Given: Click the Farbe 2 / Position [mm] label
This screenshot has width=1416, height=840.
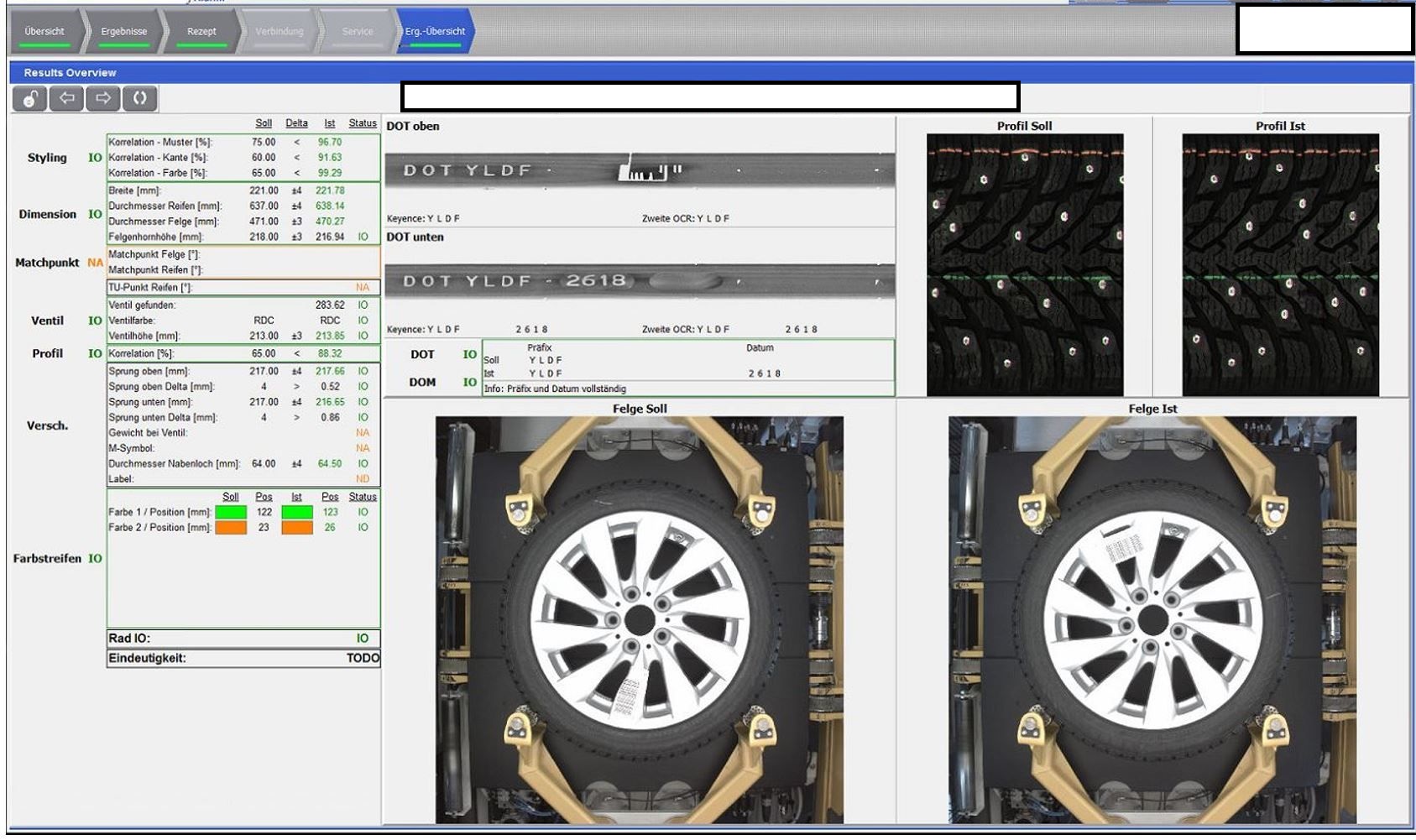Looking at the screenshot, I should pyautogui.click(x=159, y=528).
